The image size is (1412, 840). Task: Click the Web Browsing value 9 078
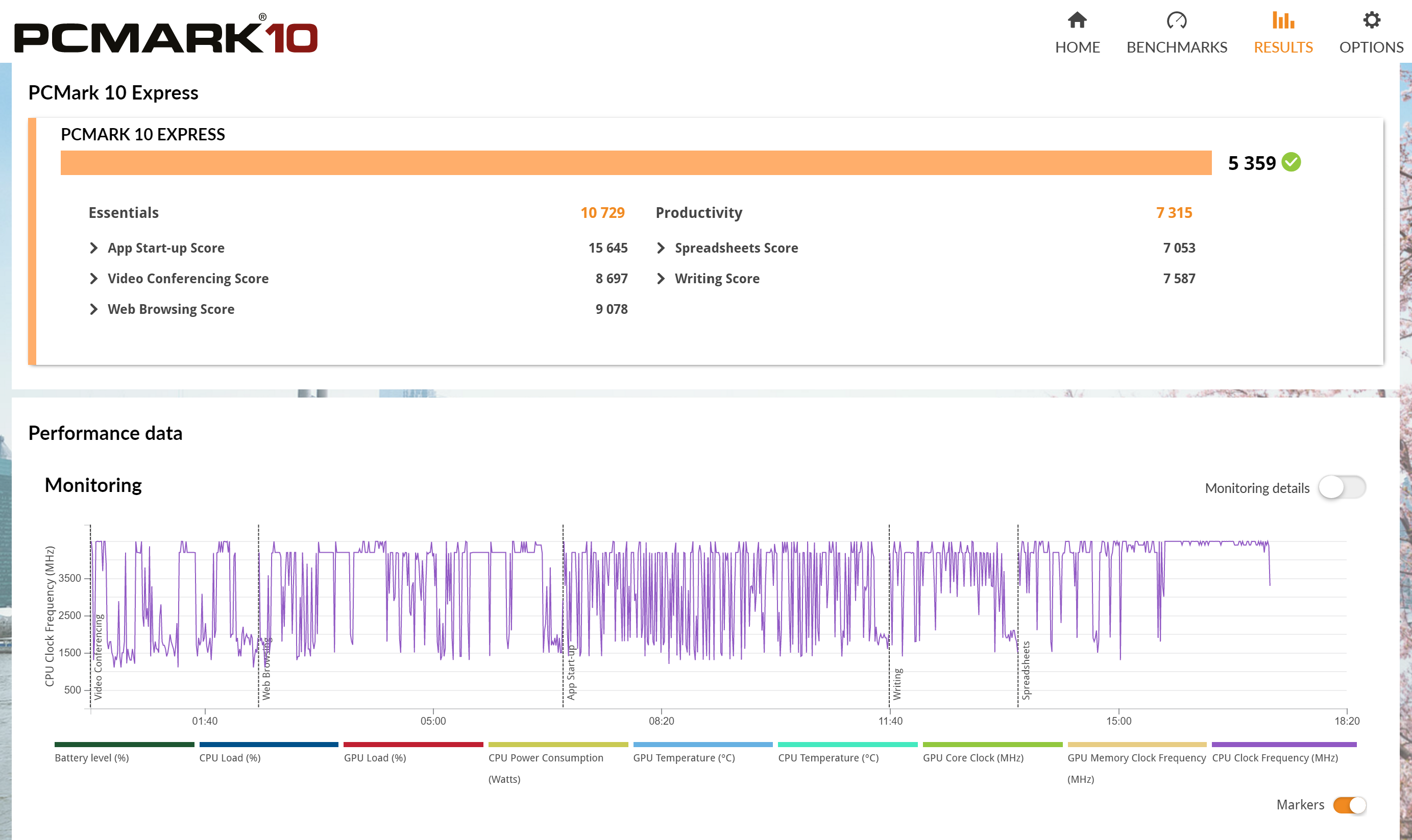coord(612,309)
